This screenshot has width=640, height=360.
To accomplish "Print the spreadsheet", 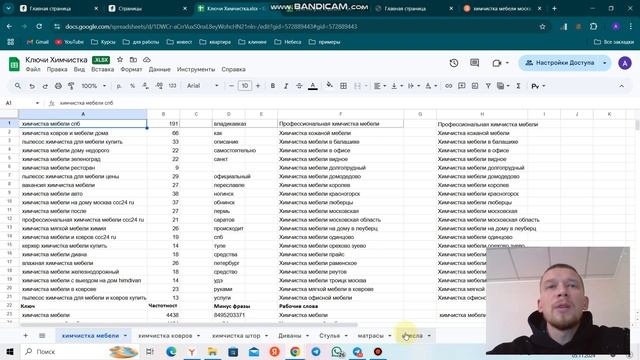I will pos(58,86).
